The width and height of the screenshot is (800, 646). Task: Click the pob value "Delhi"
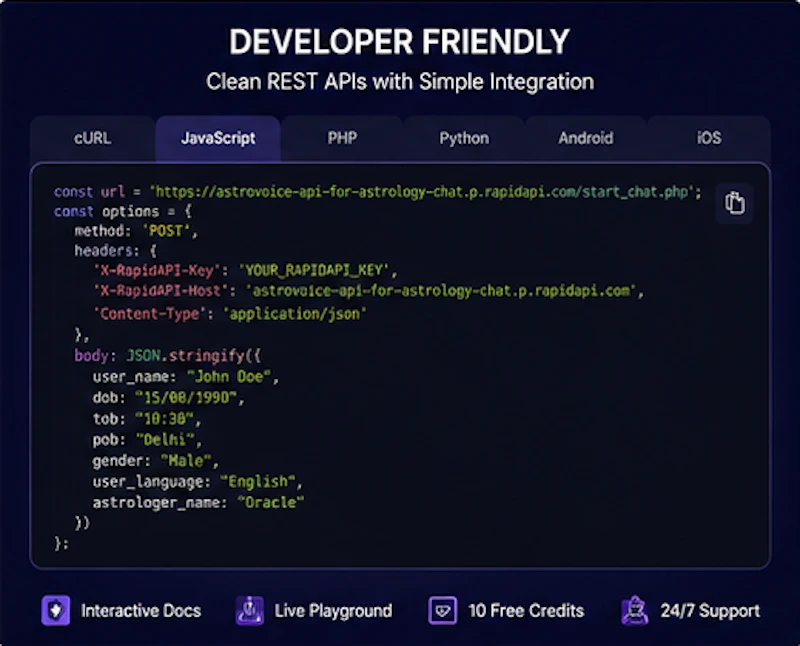pos(165,439)
